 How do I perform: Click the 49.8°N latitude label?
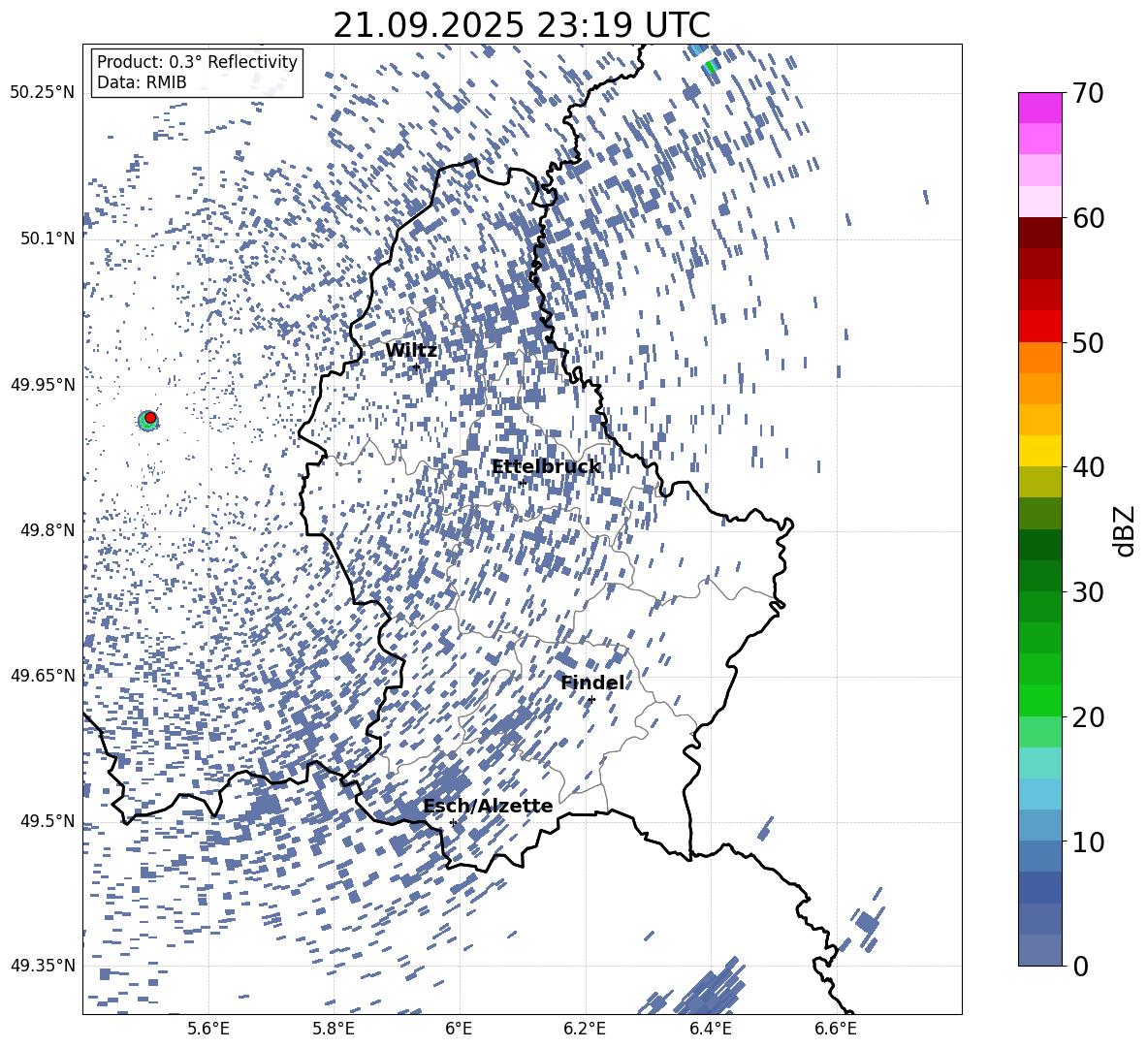coord(48,530)
